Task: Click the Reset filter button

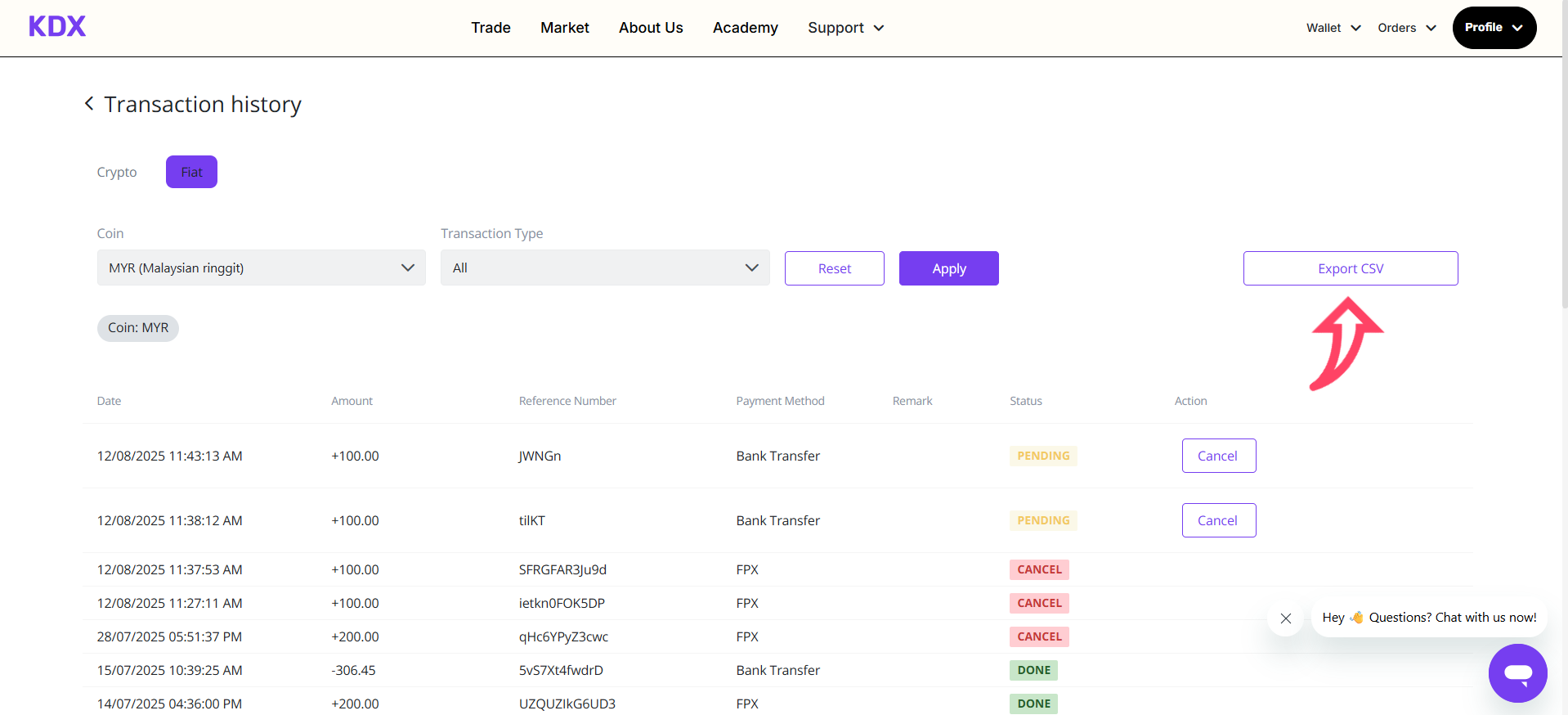Action: (835, 268)
